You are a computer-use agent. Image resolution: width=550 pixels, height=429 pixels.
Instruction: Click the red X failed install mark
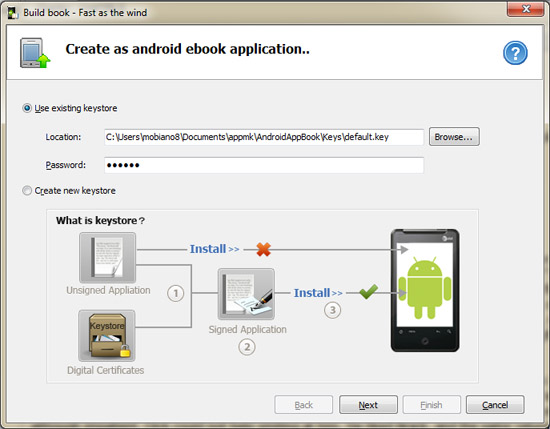(x=263, y=249)
